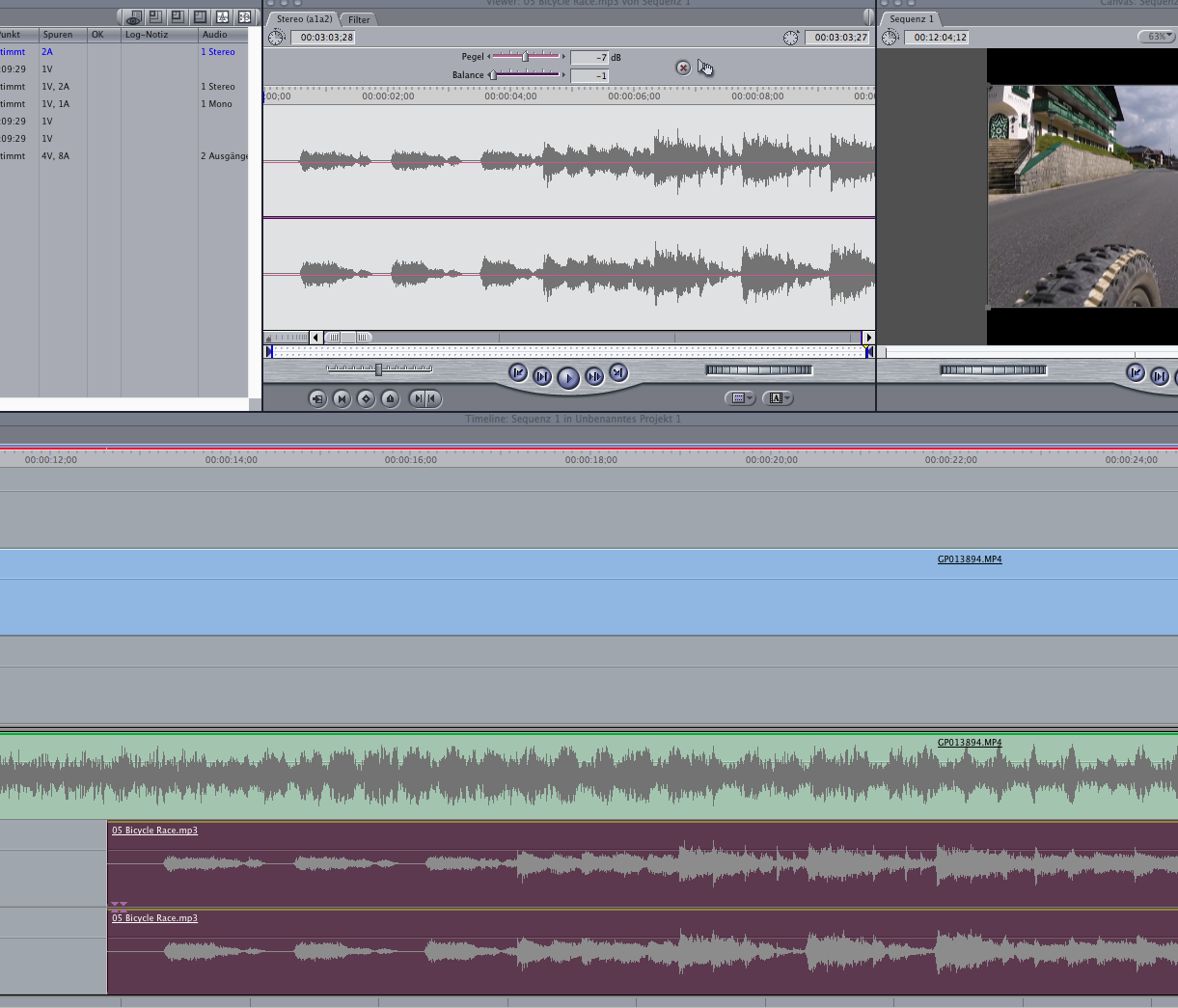Click the Play Around Current Frame button
This screenshot has height=1008, width=1178.
[594, 377]
